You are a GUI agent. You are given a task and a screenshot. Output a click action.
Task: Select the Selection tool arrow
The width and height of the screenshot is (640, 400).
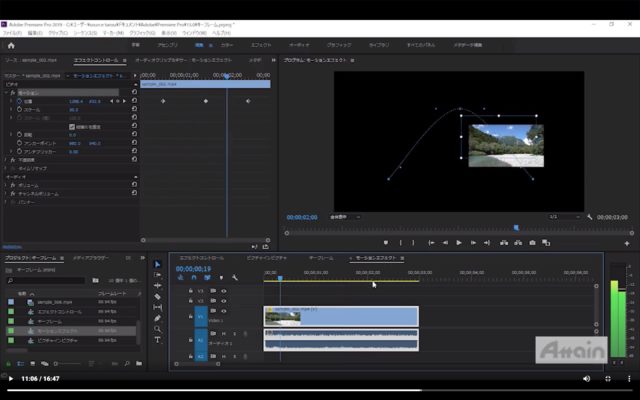(x=157, y=264)
